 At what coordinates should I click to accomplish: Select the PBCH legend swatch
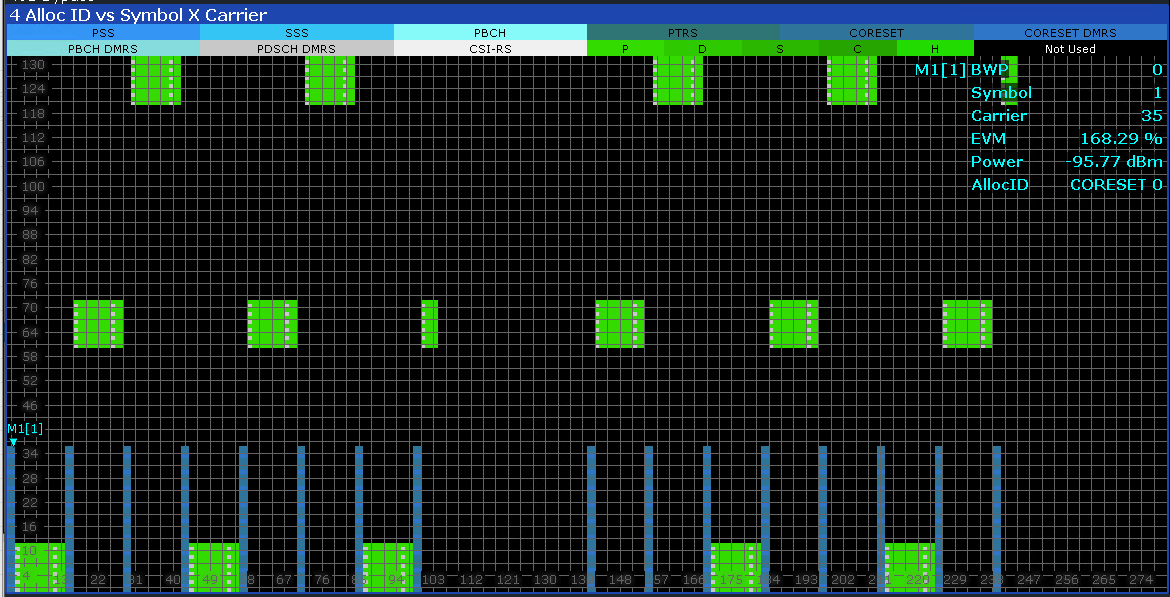(x=490, y=33)
